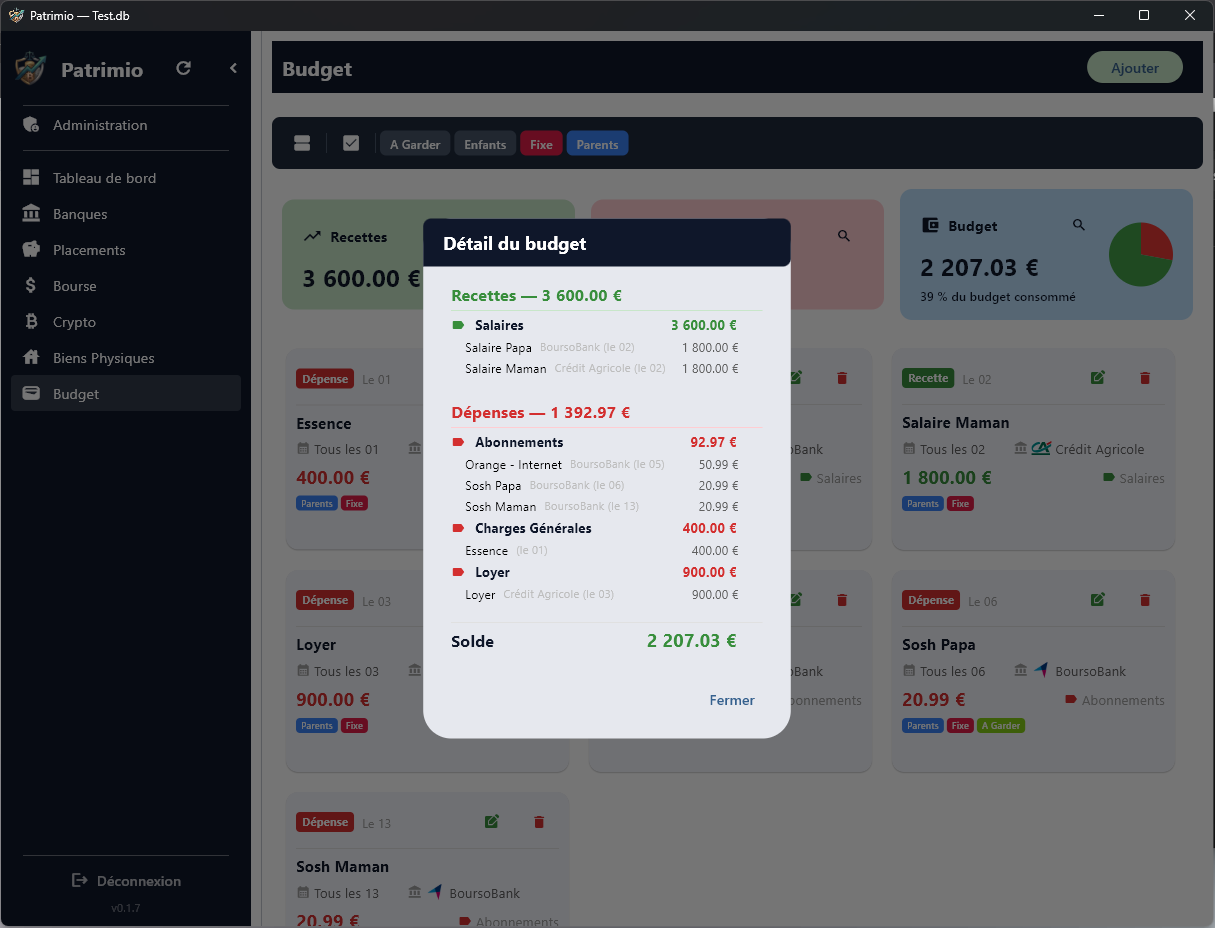Collapse the sidebar with the chevron arrow

(x=233, y=68)
